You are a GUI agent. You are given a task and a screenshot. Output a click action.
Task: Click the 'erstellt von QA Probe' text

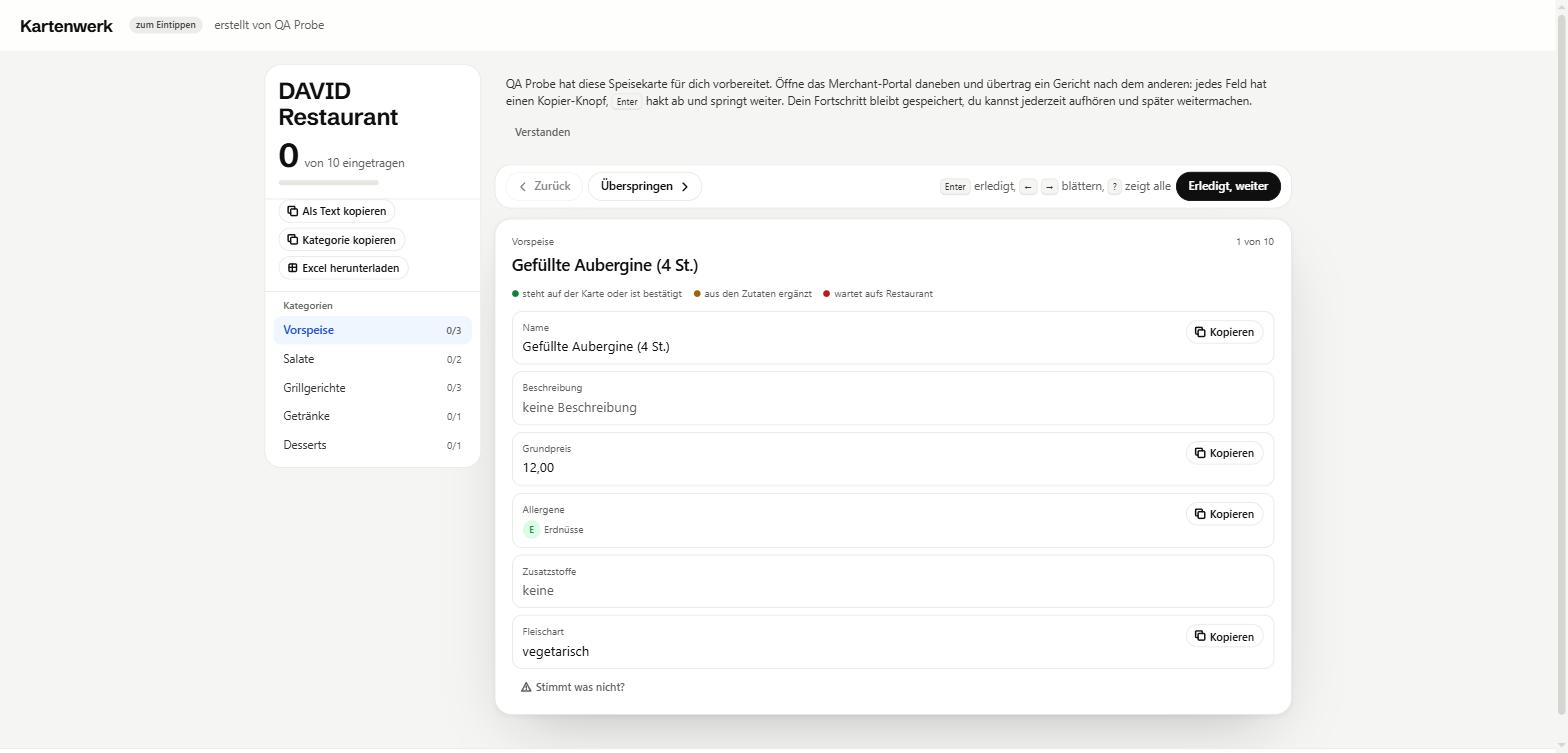[269, 25]
